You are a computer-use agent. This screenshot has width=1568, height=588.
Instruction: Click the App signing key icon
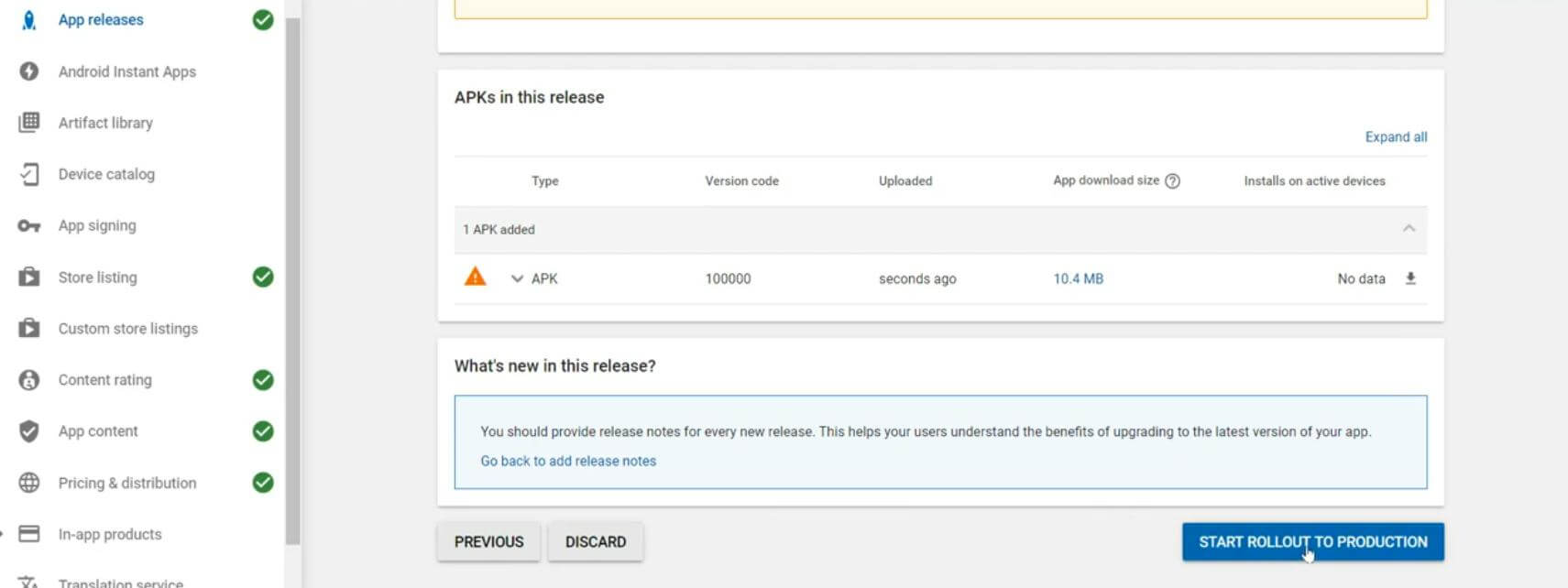[x=29, y=225]
